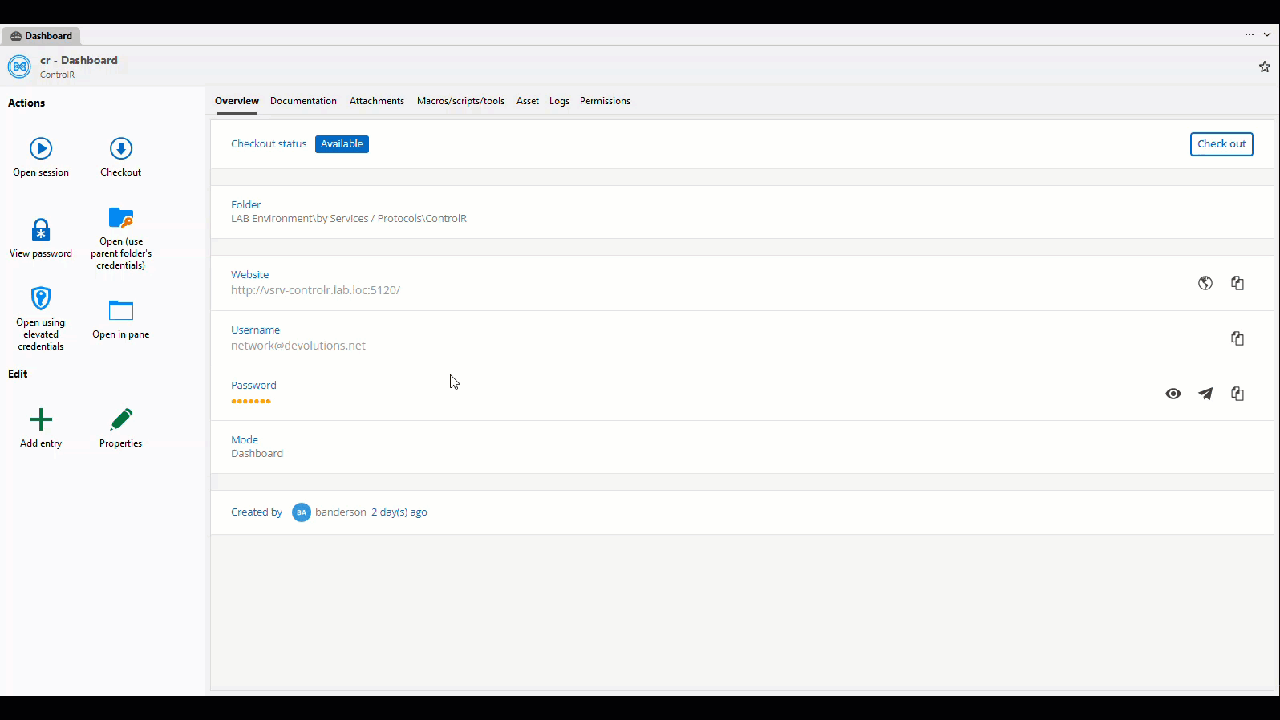This screenshot has width=1280, height=720.
Task: Open the three-dots tab options menu
Action: [1250, 35]
